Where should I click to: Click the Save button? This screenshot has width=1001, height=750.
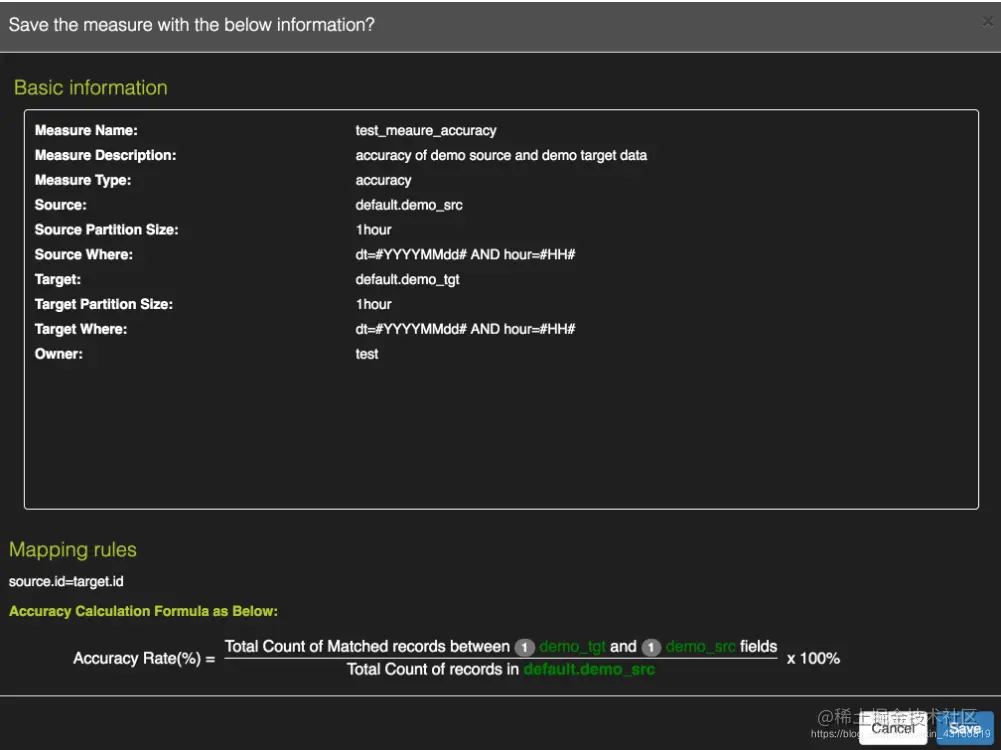[965, 728]
